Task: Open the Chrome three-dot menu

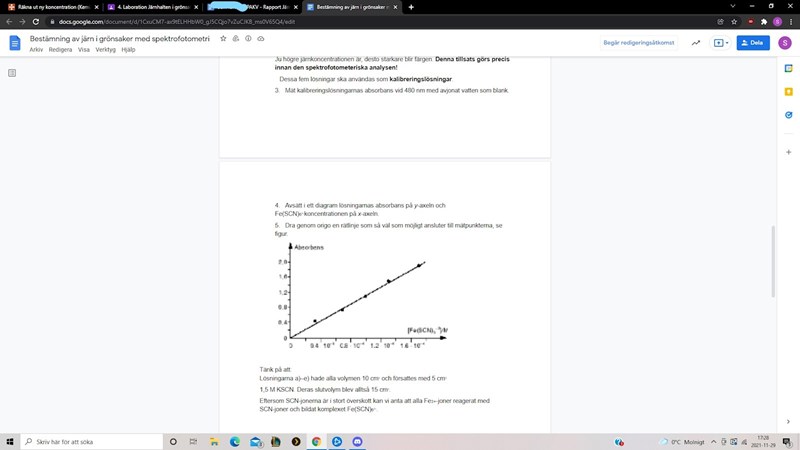Action: point(791,20)
